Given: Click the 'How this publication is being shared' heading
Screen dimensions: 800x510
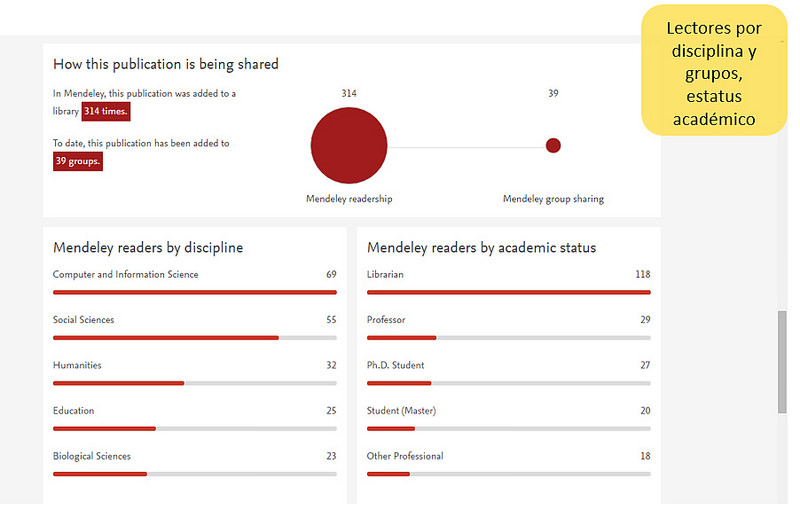Looking at the screenshot, I should click(x=166, y=64).
